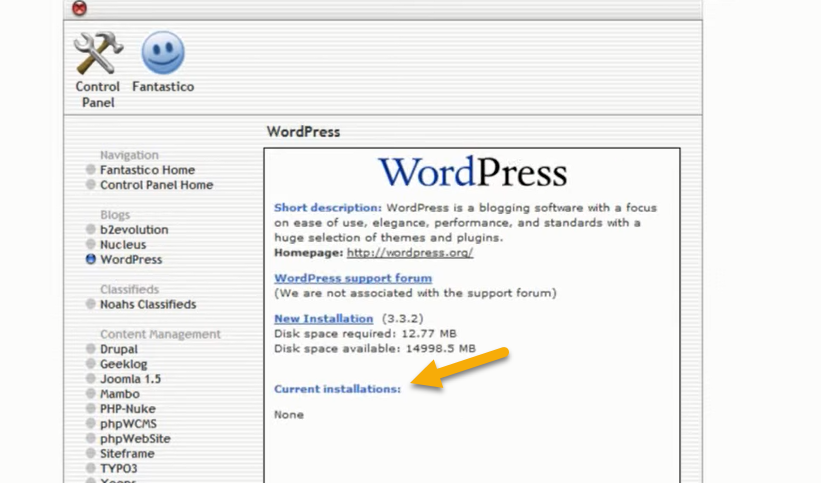
Task: Open Control Panel Home link
Action: coord(157,185)
